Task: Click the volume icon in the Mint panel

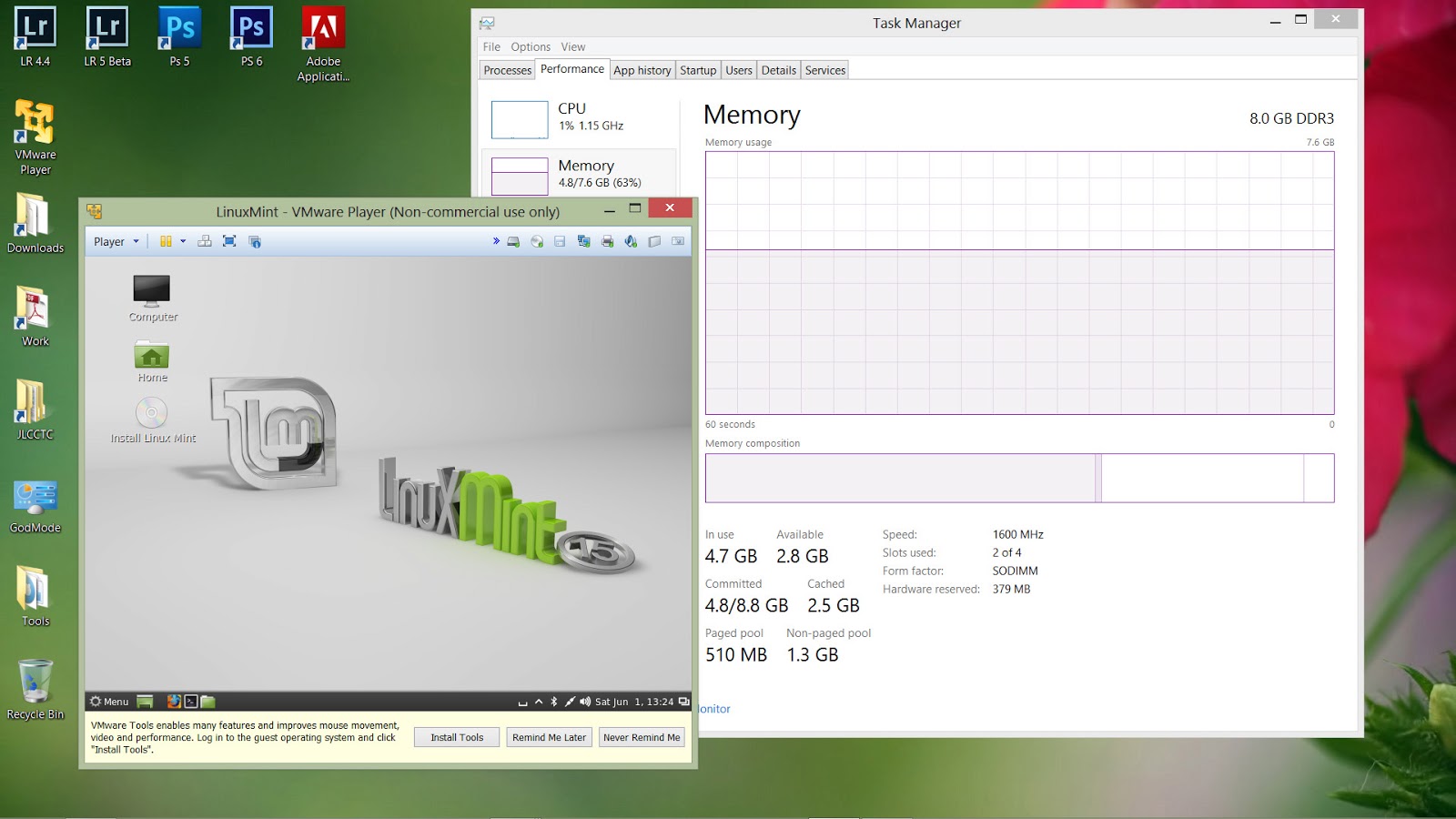Action: 585,702
